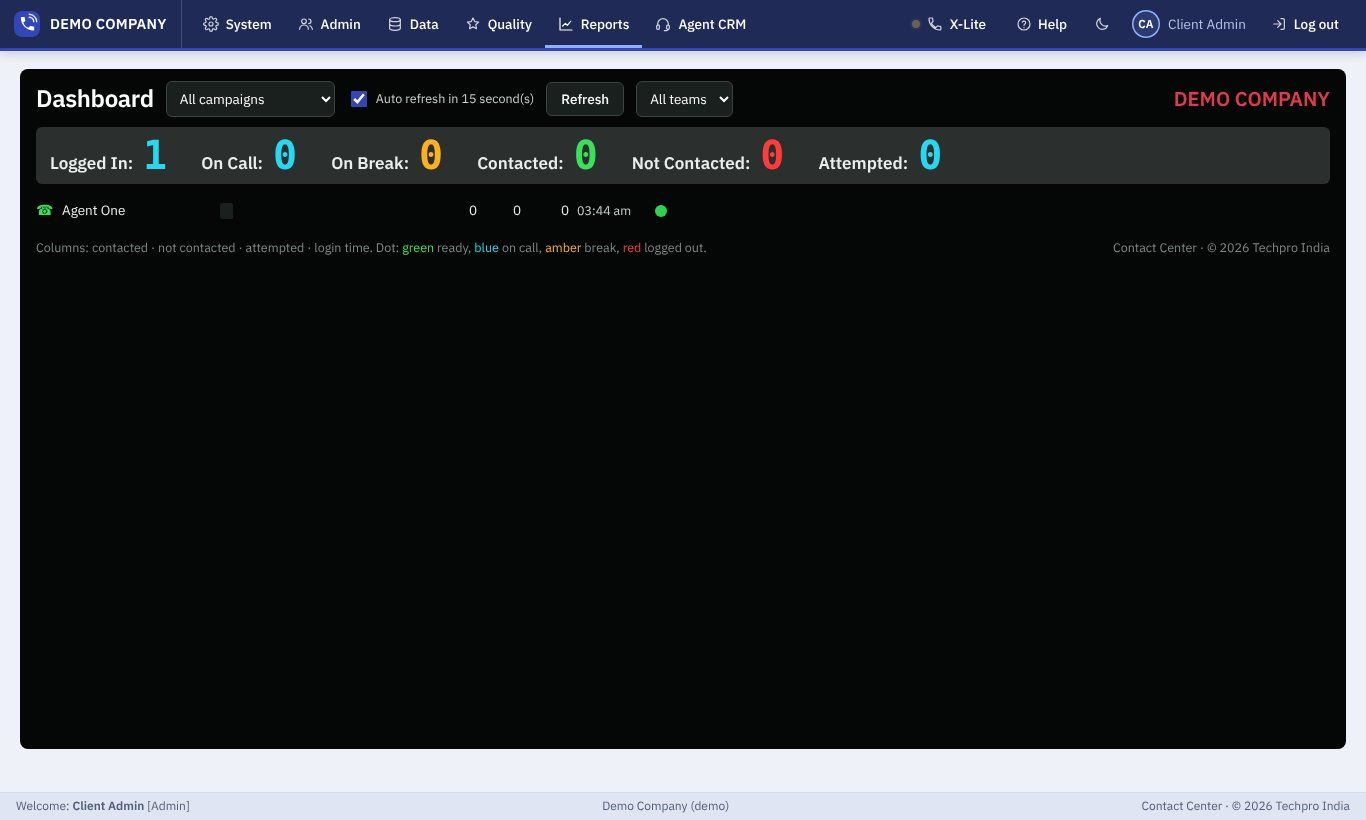Click the Refresh button

point(585,99)
